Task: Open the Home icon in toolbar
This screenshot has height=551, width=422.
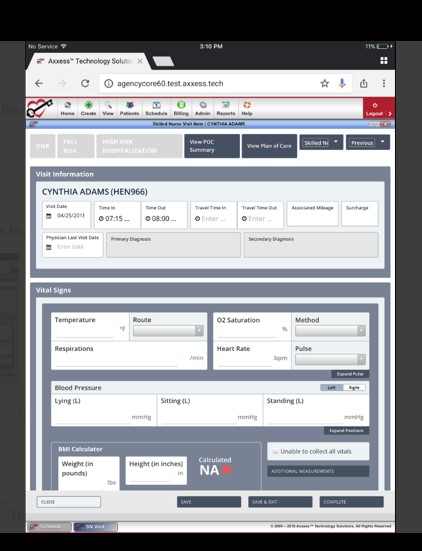Action: [67, 105]
